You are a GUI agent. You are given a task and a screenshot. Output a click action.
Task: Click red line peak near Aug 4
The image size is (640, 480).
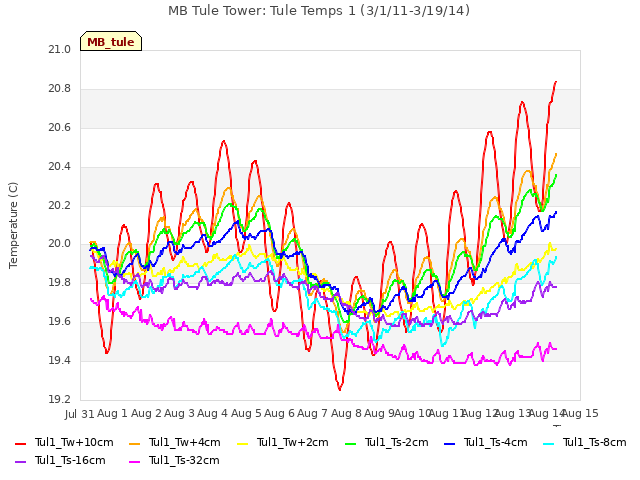tap(224, 141)
